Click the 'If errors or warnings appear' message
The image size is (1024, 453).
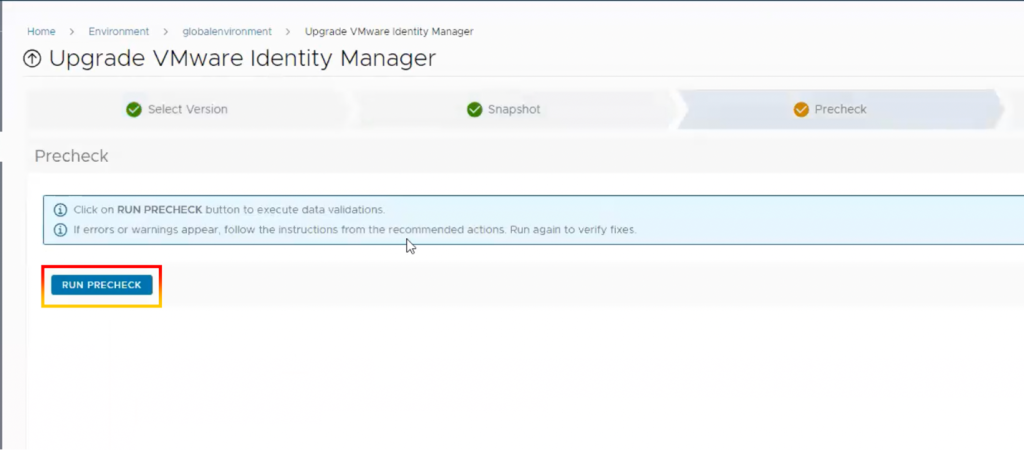(355, 230)
